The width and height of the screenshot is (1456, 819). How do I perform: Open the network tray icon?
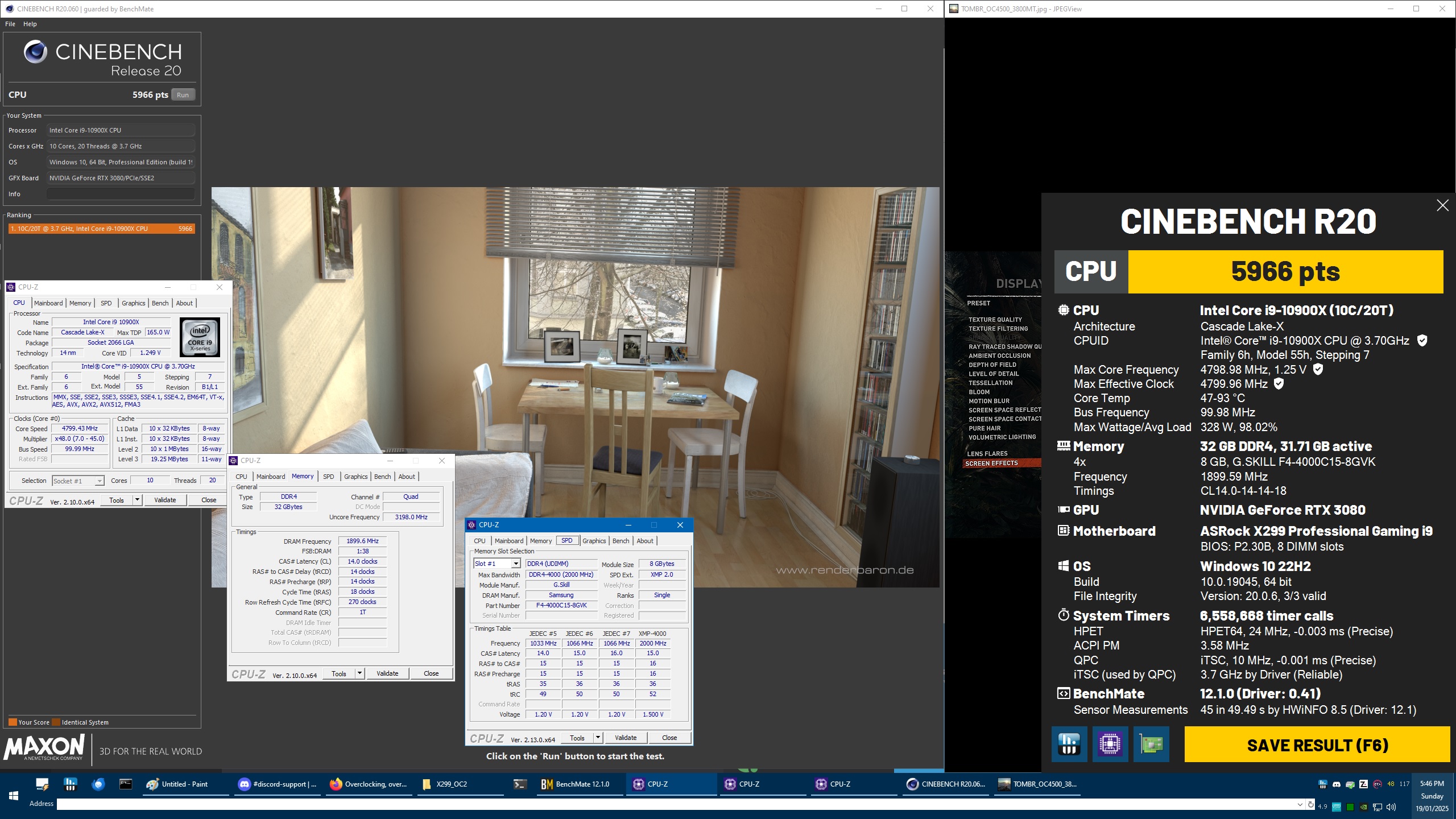click(x=1377, y=806)
